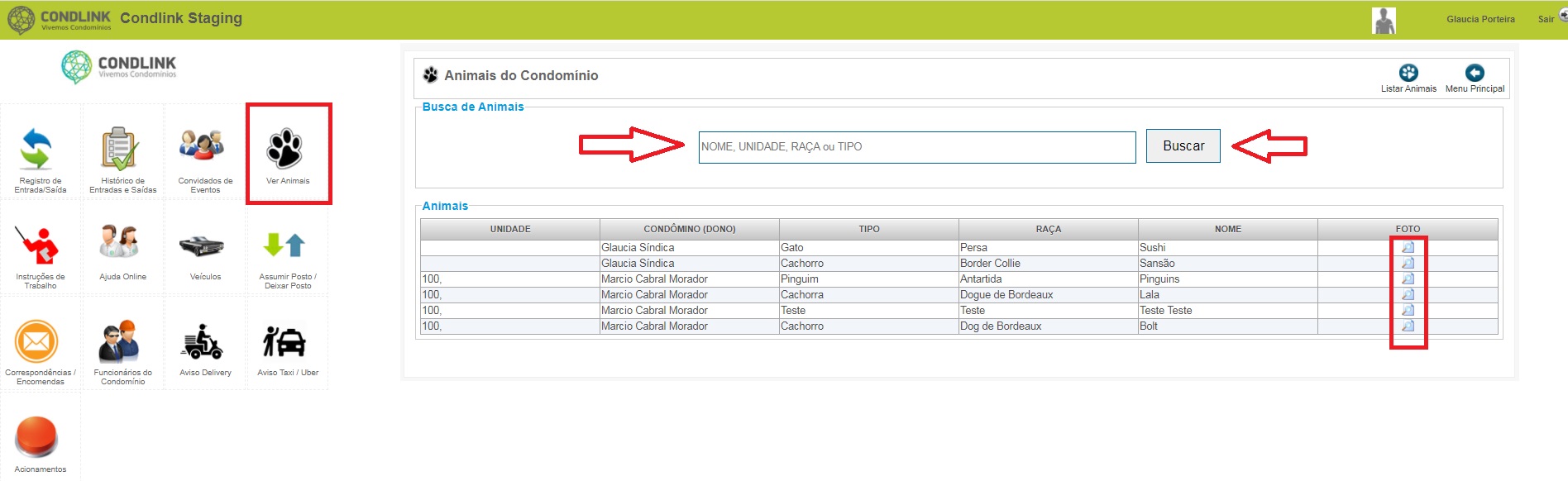Go back via Menu Principal icon

click(x=1475, y=73)
